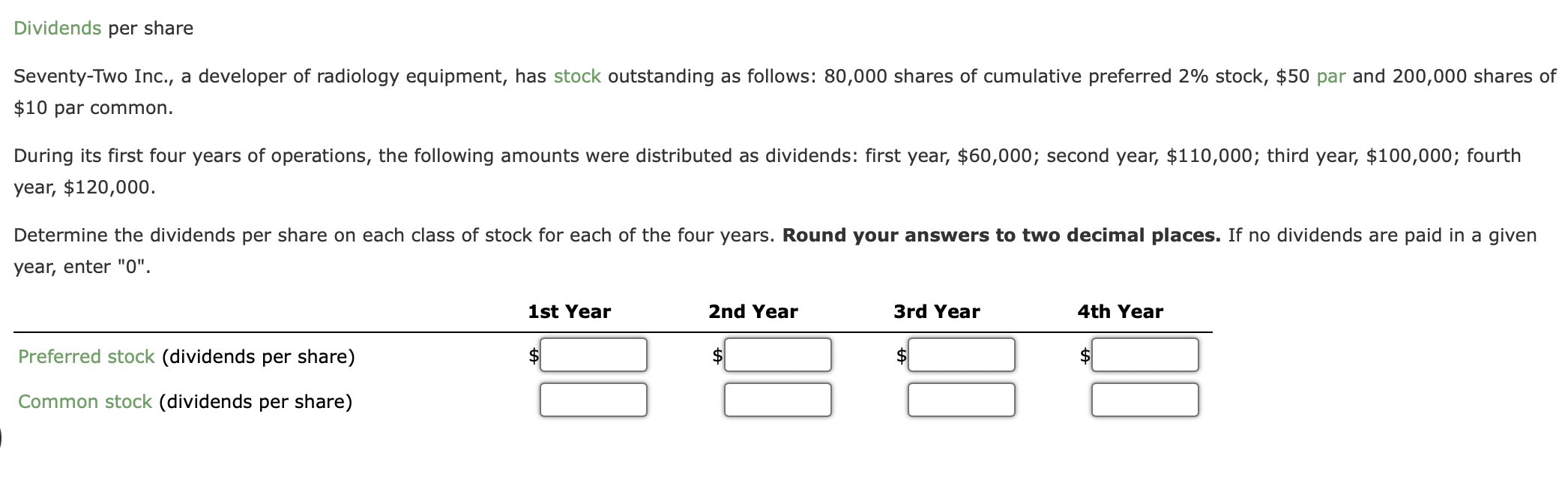Screen dimensions: 1568x492
Task: Open the Dividends glossary link
Action: point(56,27)
